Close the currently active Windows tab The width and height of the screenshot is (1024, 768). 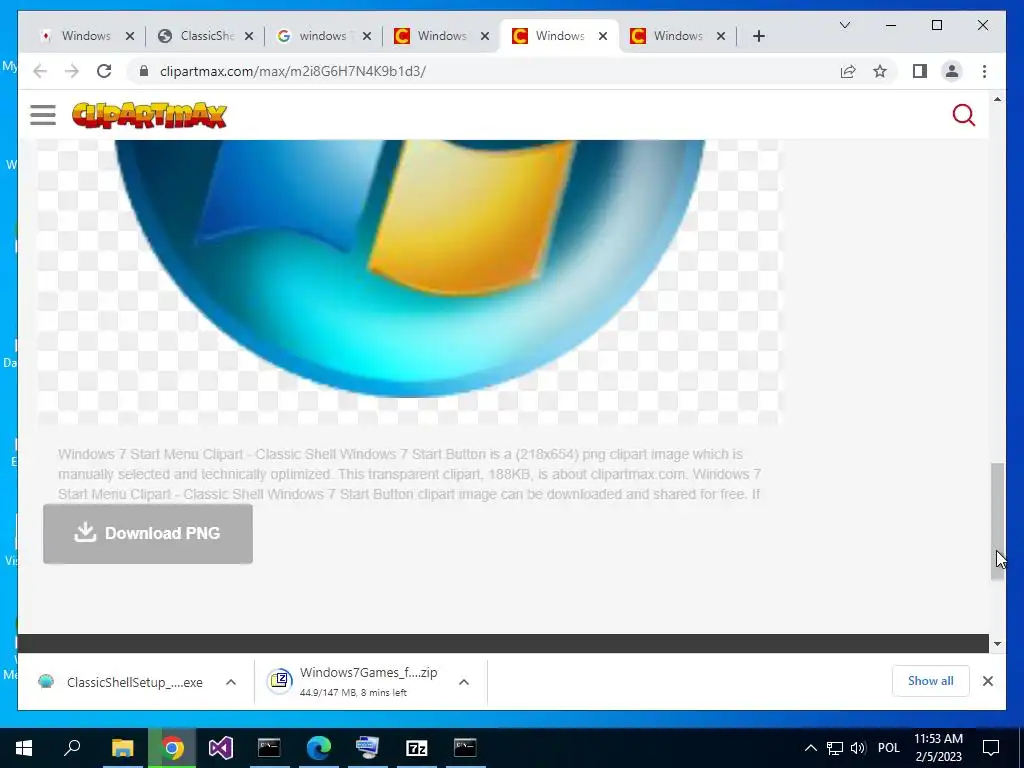point(603,36)
